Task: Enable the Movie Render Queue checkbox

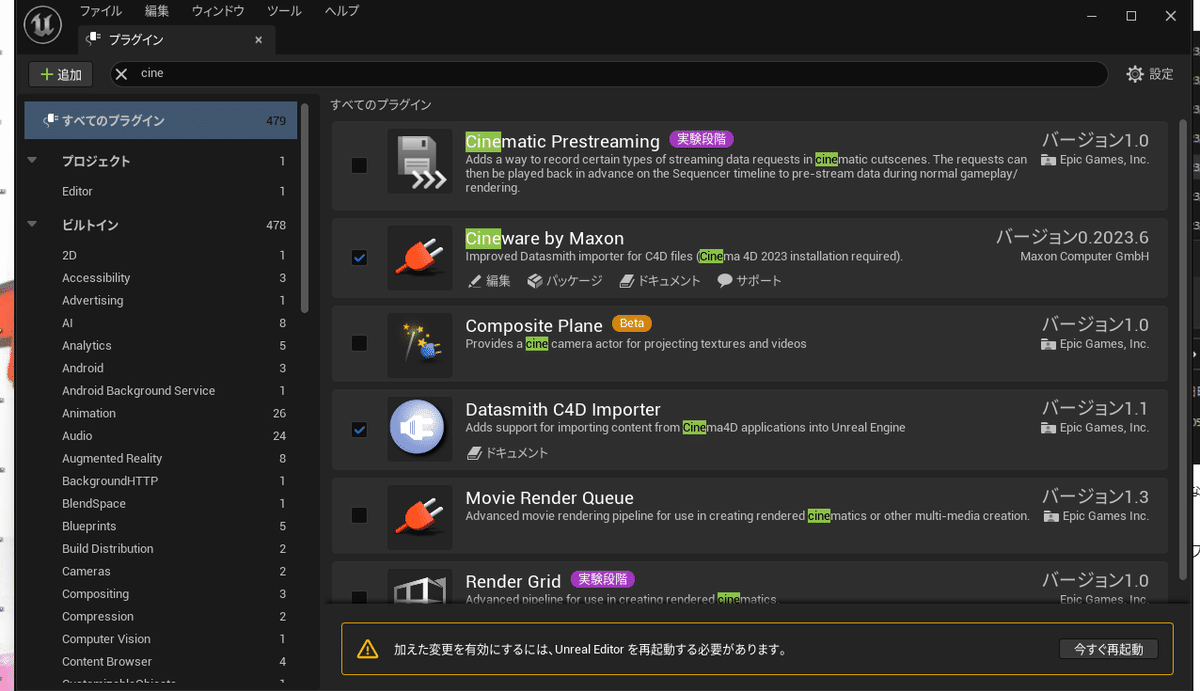Action: [359, 516]
